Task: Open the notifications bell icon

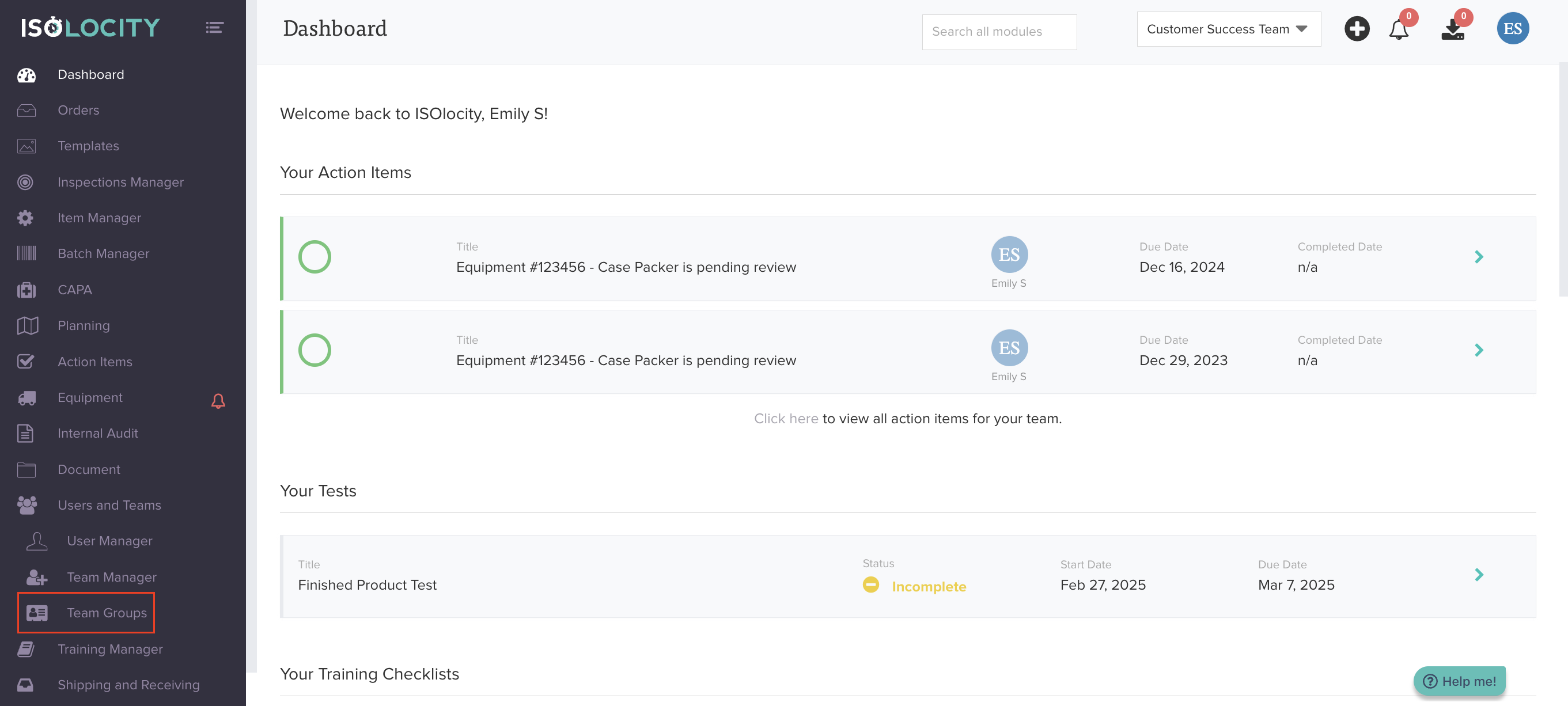Action: pyautogui.click(x=1398, y=30)
